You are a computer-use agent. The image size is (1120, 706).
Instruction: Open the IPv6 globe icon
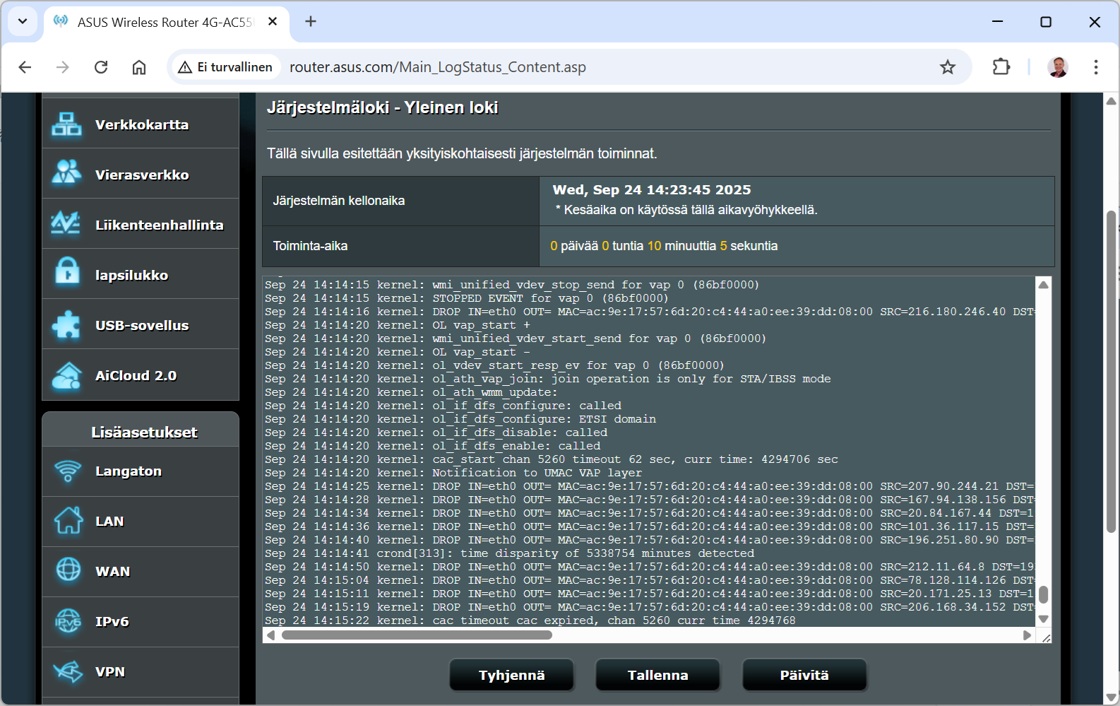(x=68, y=621)
